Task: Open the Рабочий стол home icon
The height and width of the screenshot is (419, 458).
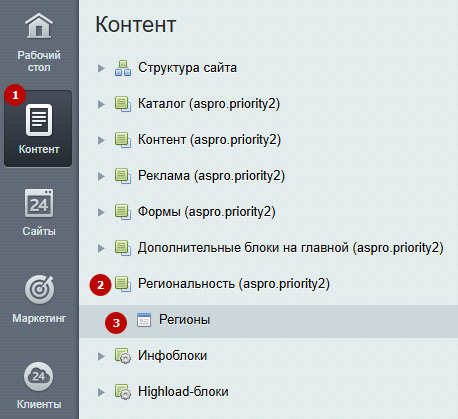Action: (39, 26)
